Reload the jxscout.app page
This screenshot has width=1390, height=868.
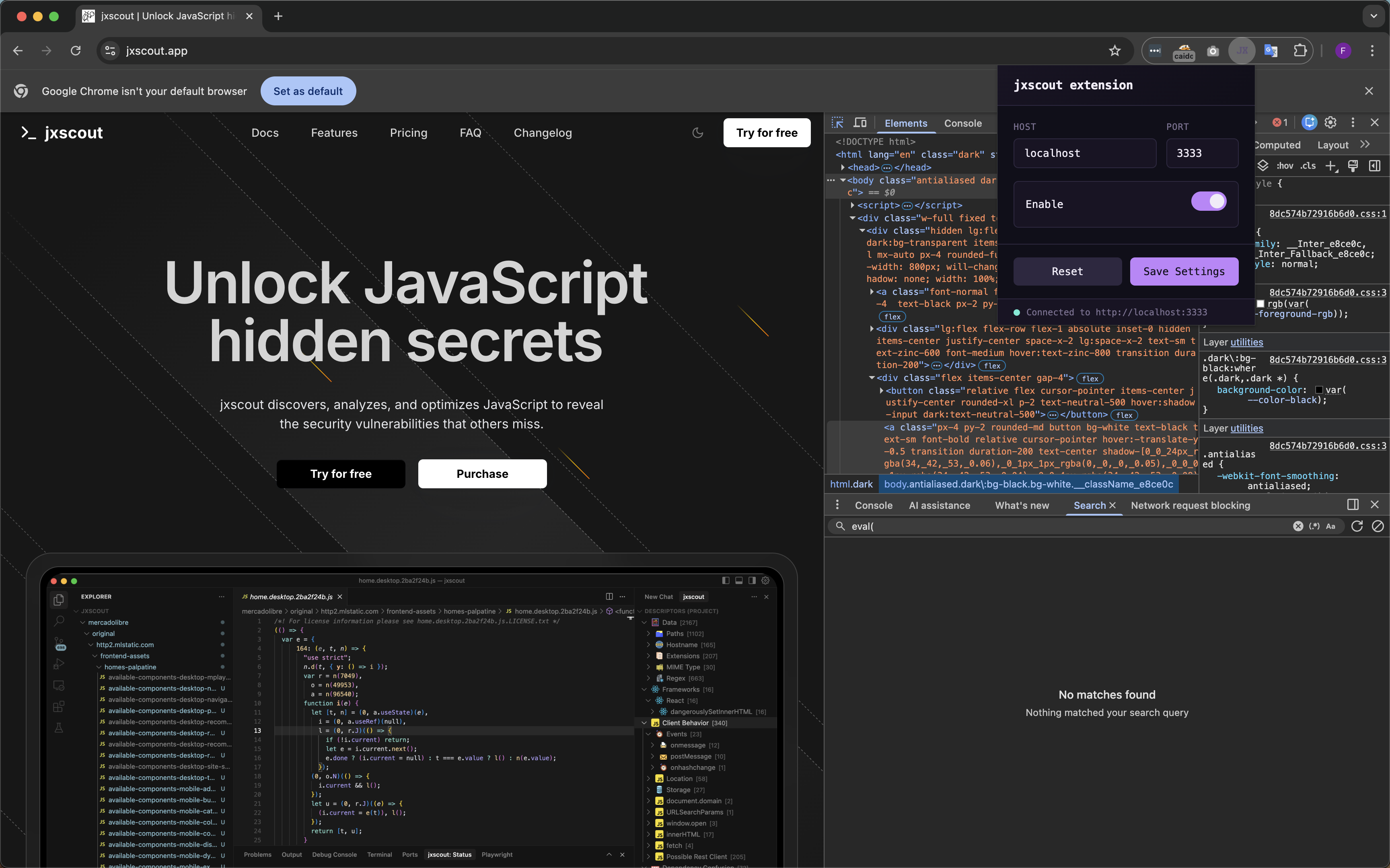tap(75, 51)
